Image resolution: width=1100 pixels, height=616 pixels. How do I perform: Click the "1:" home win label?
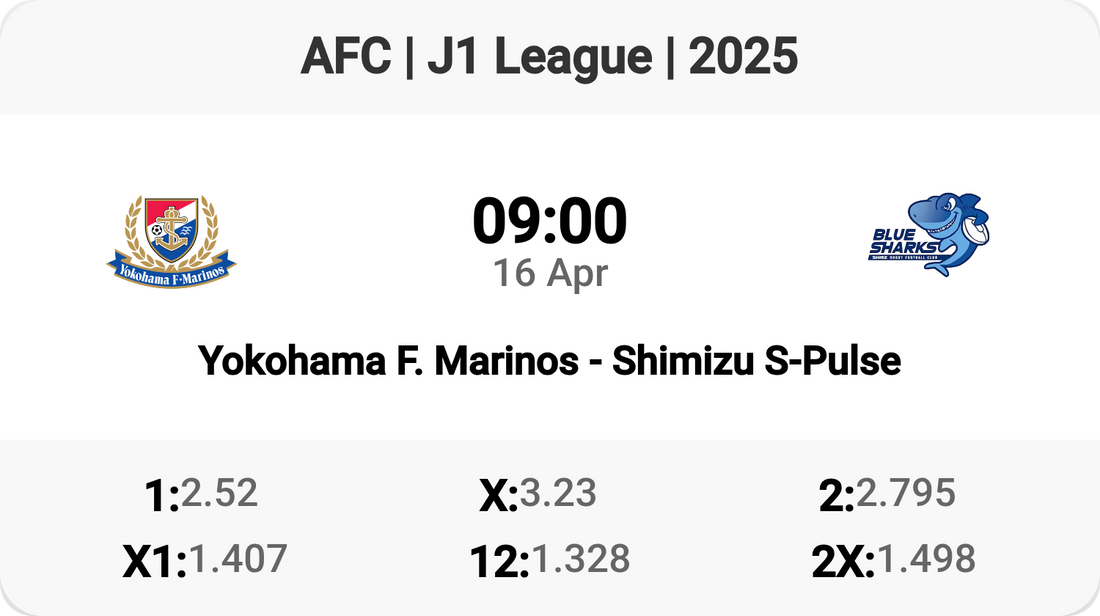click(x=162, y=496)
